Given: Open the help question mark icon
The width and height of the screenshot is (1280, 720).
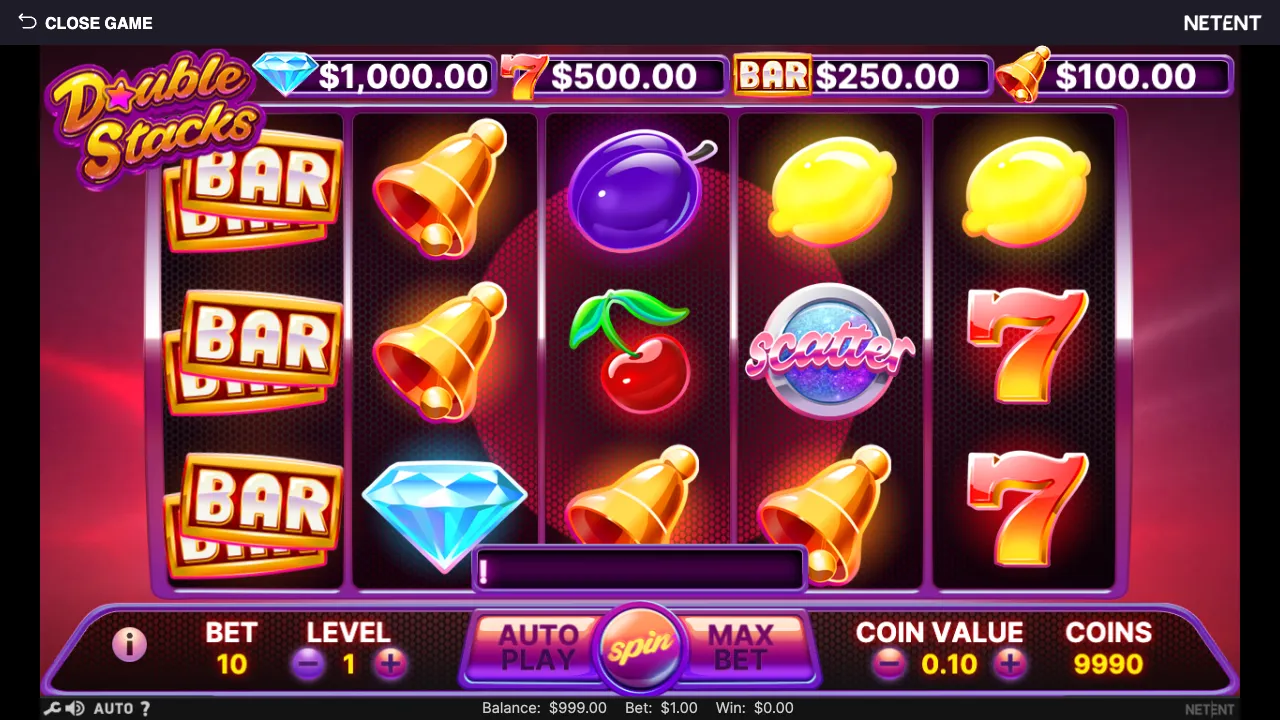Looking at the screenshot, I should pos(146,708).
